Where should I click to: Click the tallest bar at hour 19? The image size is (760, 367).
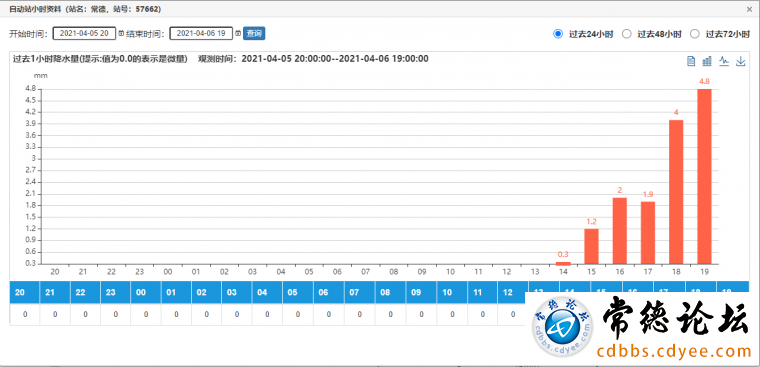coord(704,176)
